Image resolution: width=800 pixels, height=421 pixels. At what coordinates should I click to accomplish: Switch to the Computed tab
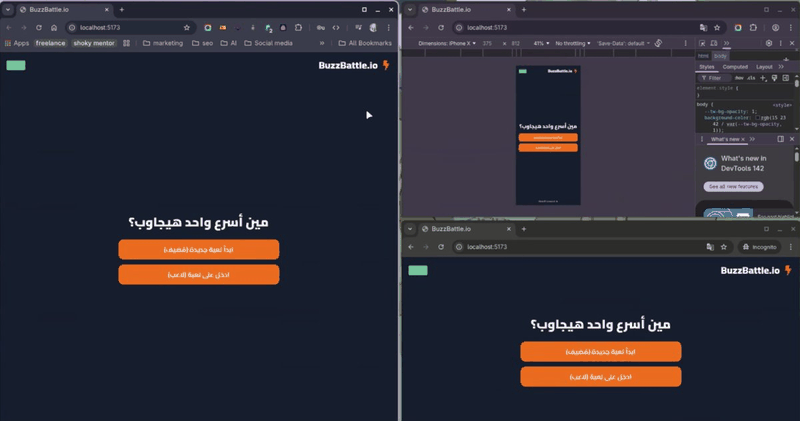pyautogui.click(x=735, y=67)
